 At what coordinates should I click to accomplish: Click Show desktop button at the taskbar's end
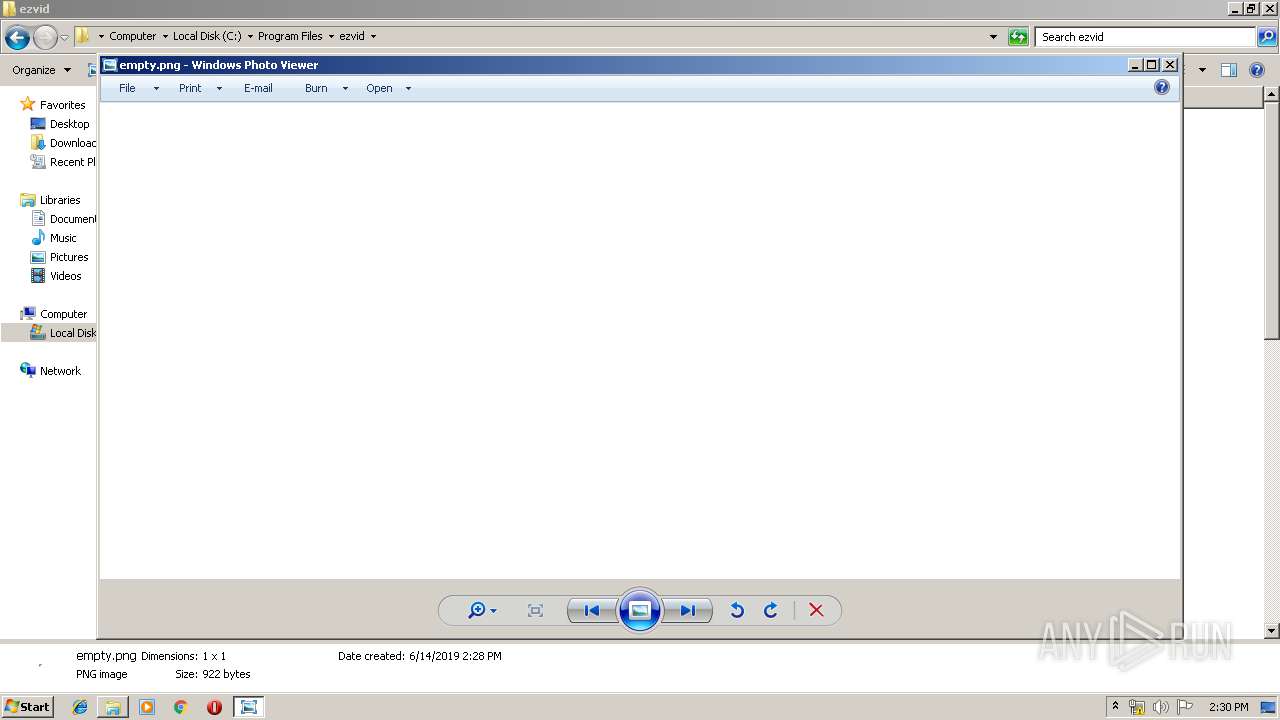pyautogui.click(x=1269, y=707)
